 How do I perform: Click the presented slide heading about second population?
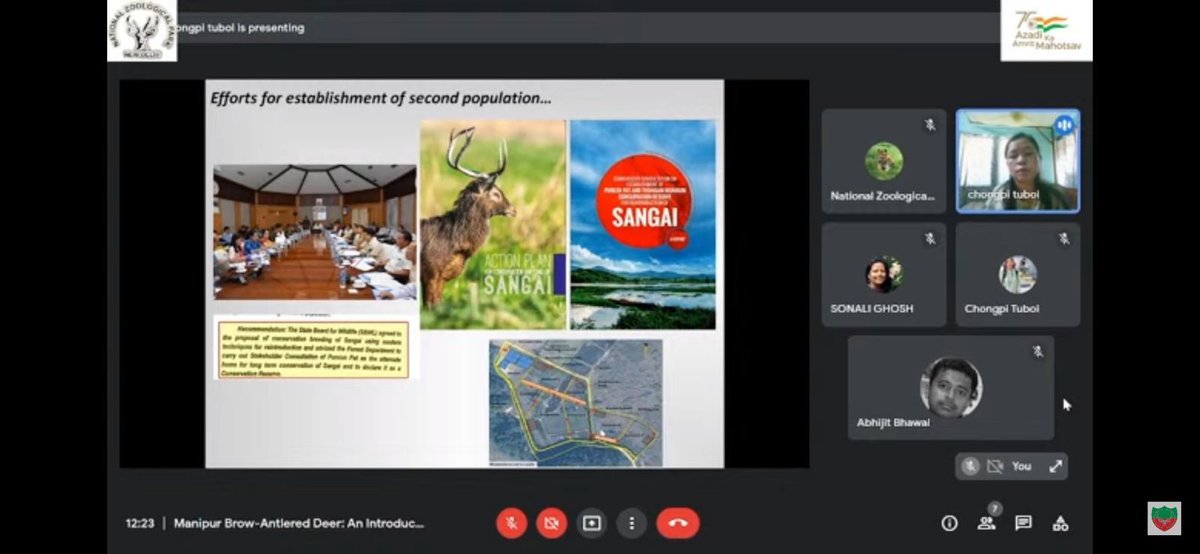(x=381, y=99)
